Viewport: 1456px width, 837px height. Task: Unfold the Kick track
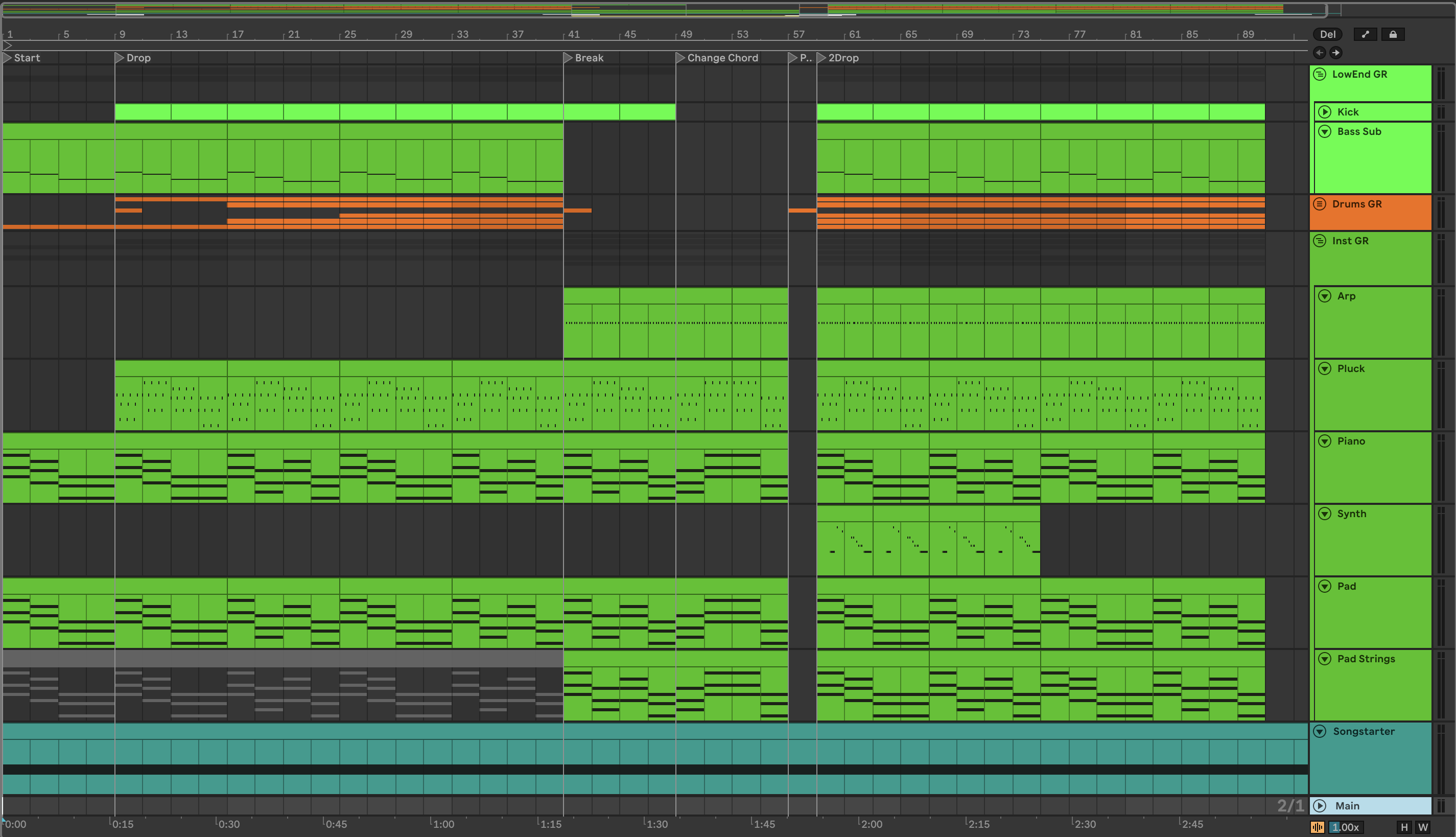click(x=1324, y=112)
